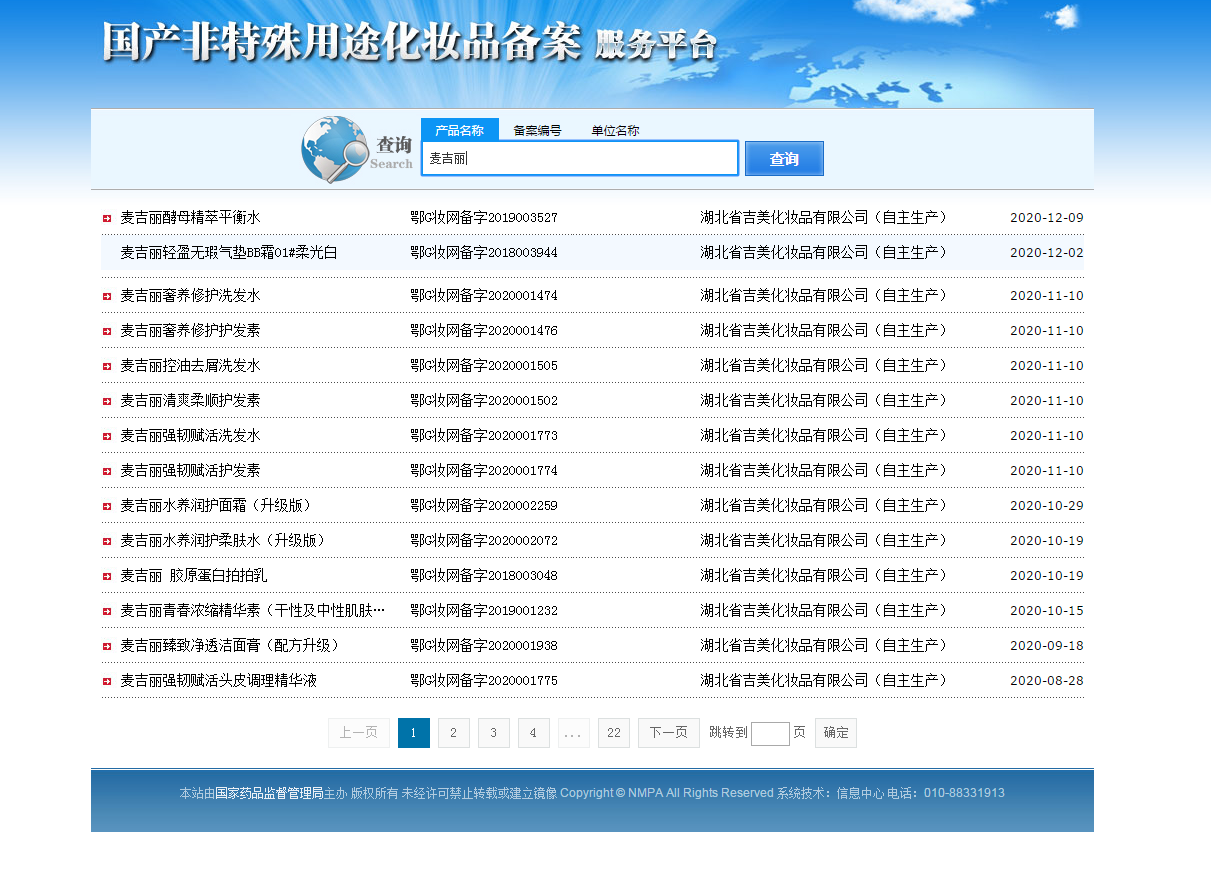Open product 麦吉丽酵母精萃平衡水
This screenshot has width=1211, height=878.
(x=190, y=217)
